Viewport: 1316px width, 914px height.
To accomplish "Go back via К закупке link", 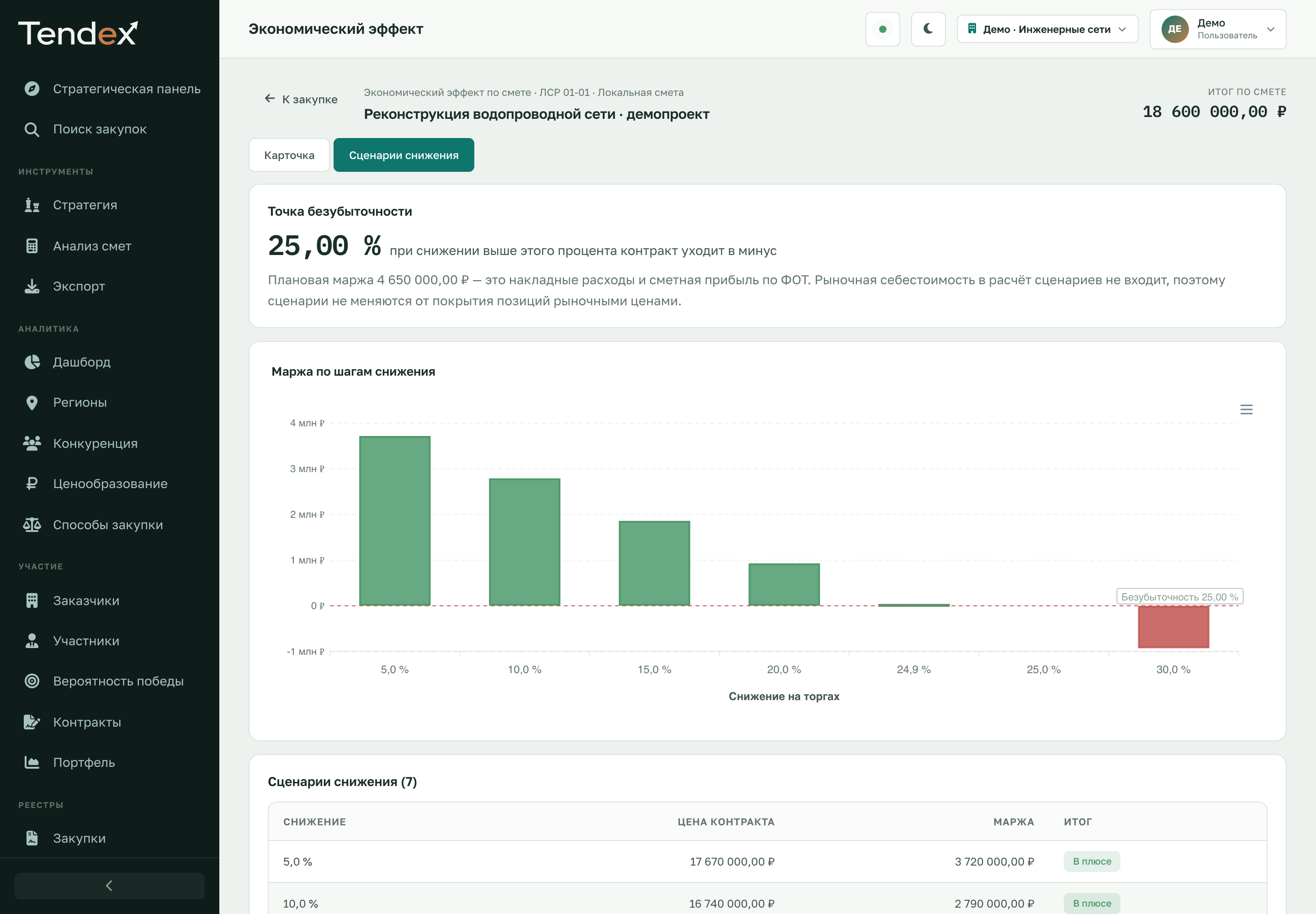I will 301,99.
